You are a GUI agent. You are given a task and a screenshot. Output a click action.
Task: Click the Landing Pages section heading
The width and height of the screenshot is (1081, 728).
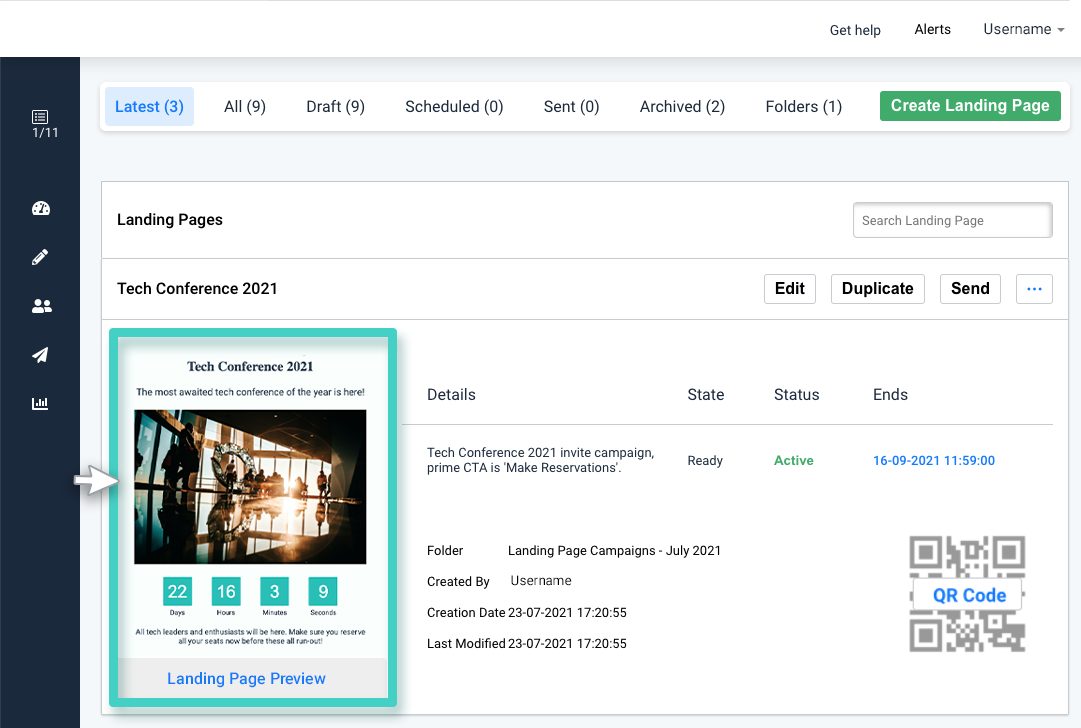pos(170,220)
